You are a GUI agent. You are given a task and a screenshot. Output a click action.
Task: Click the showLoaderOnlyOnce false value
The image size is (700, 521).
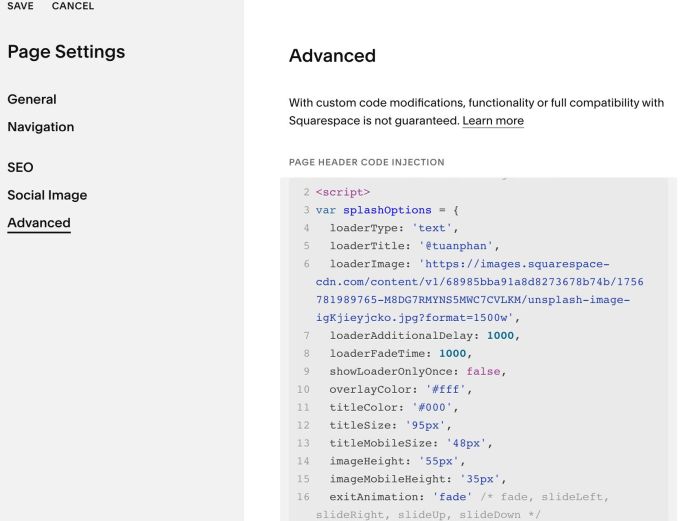tap(483, 371)
